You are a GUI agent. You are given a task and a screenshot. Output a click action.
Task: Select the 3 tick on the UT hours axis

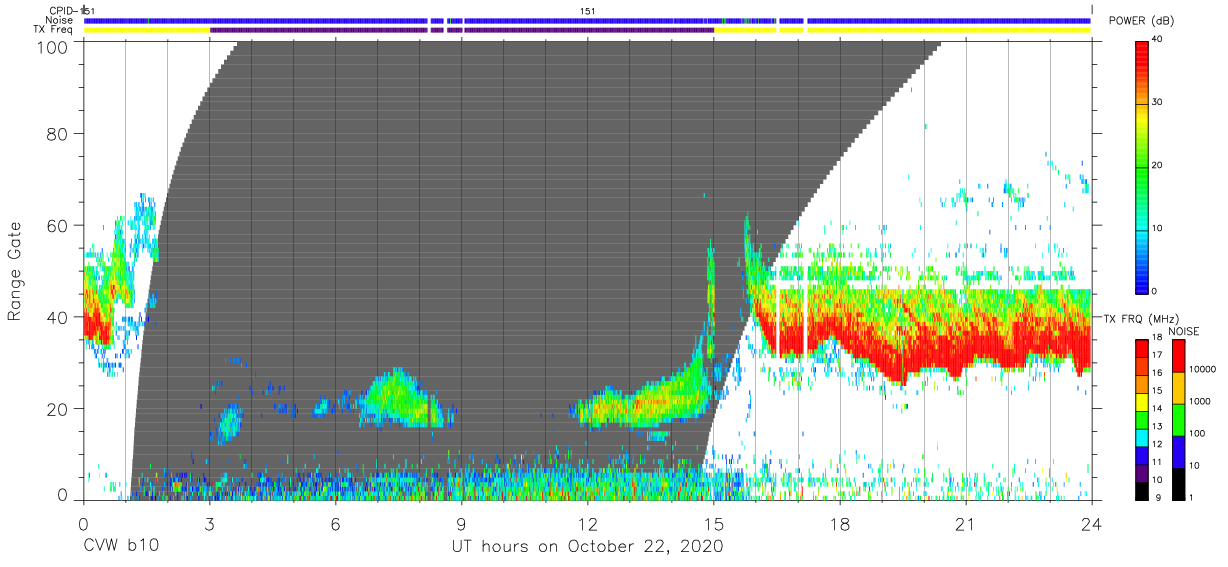pyautogui.click(x=209, y=523)
